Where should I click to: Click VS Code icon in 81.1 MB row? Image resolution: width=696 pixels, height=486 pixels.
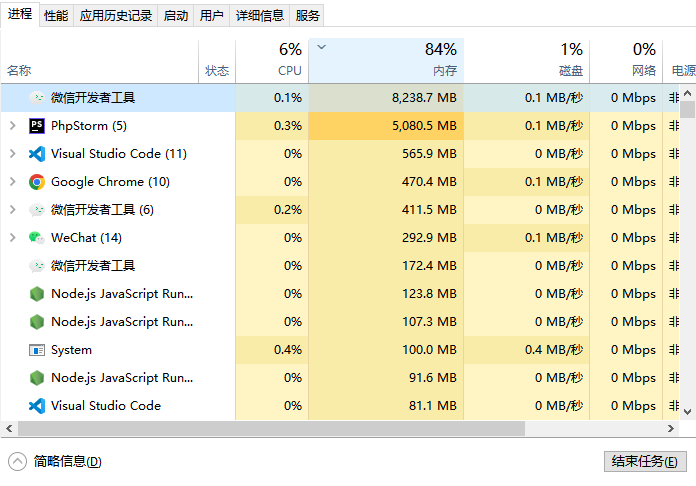(37, 406)
